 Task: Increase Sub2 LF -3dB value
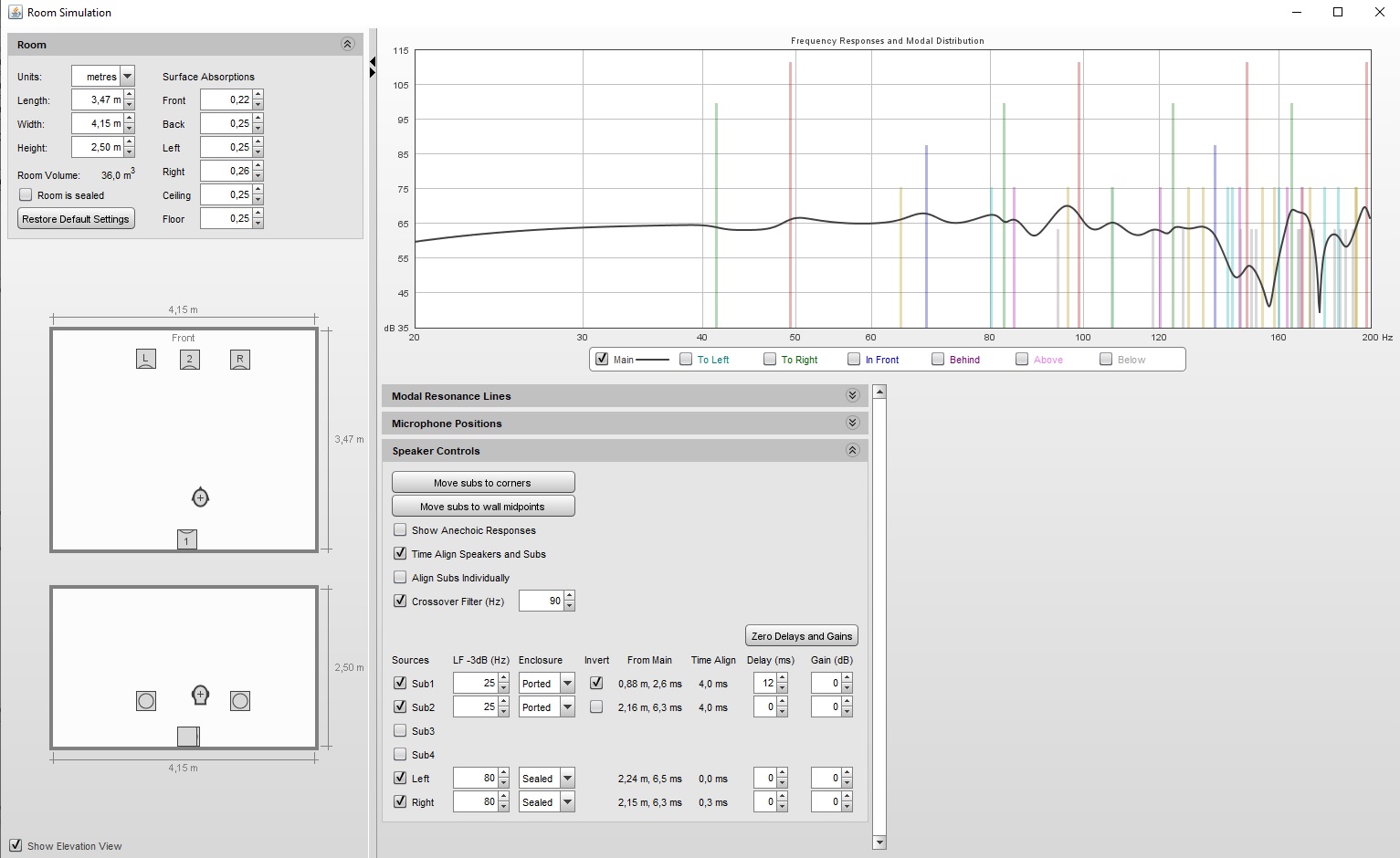pyautogui.click(x=503, y=702)
